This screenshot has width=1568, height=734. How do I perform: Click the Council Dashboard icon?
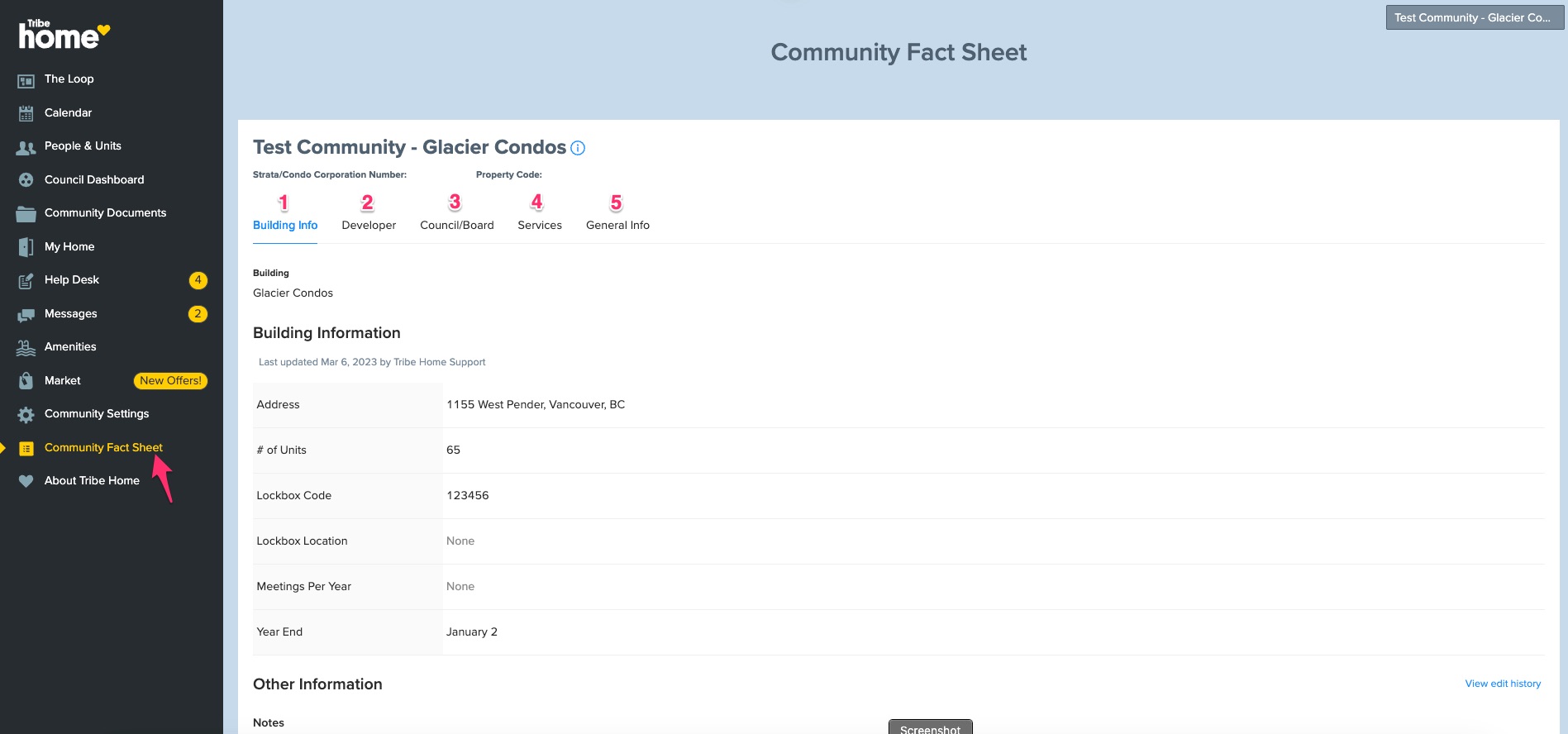pyautogui.click(x=26, y=180)
